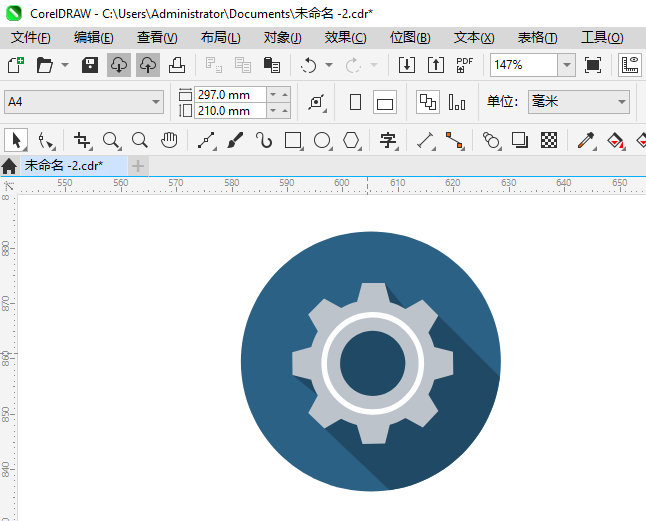This screenshot has width=646, height=521.
Task: Select the second magnifier tool
Action: coord(140,140)
